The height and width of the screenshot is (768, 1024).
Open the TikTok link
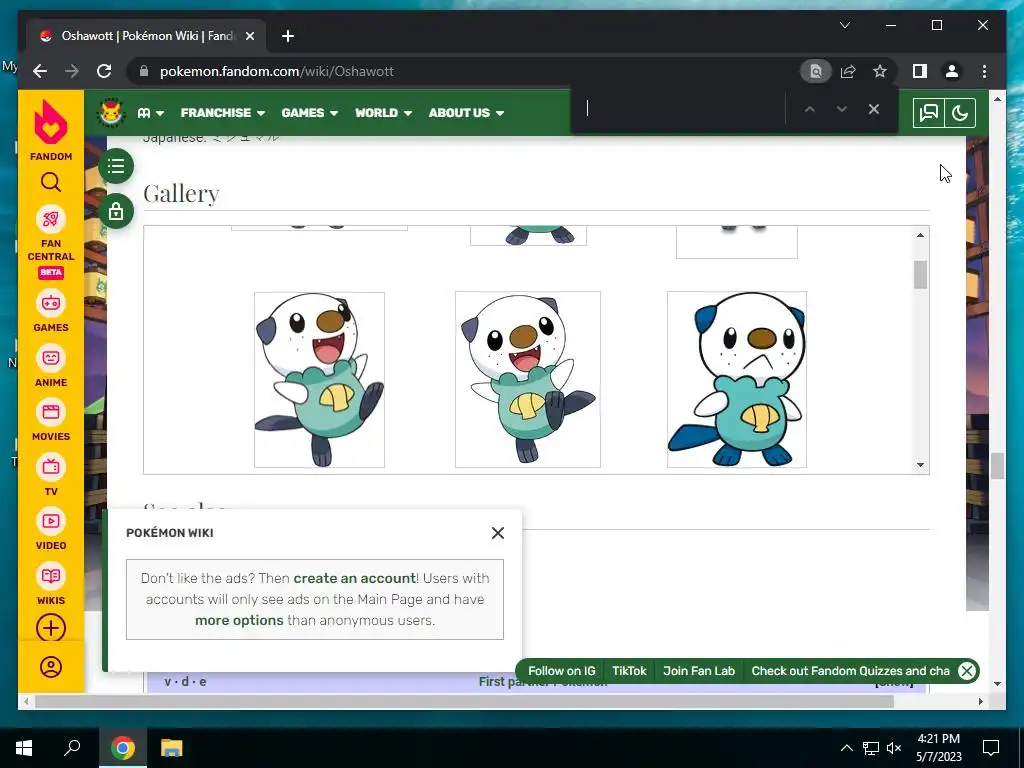point(629,671)
